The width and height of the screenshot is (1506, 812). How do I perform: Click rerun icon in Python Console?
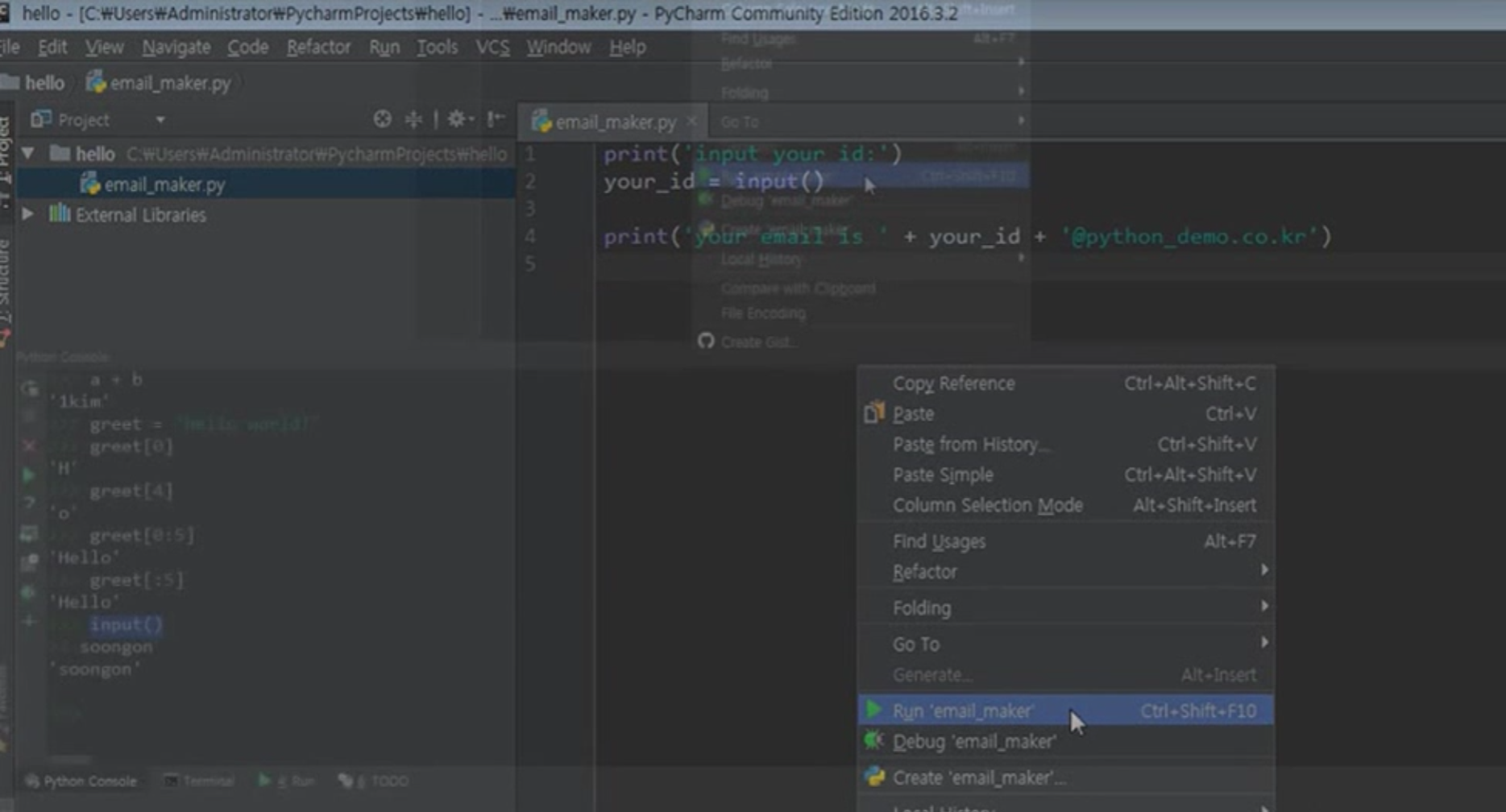[x=30, y=389]
